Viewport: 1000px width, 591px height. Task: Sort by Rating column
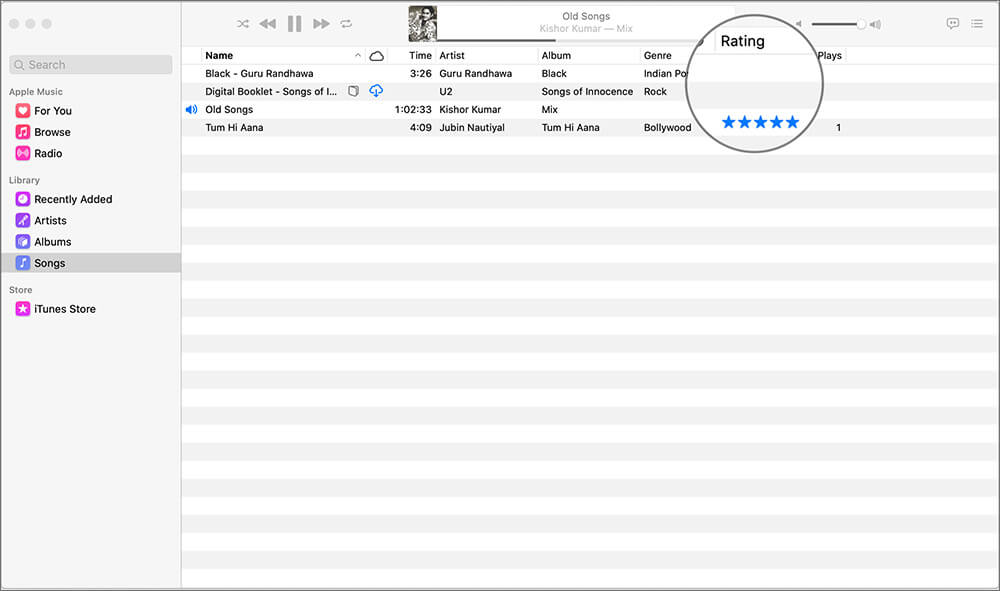pos(742,41)
